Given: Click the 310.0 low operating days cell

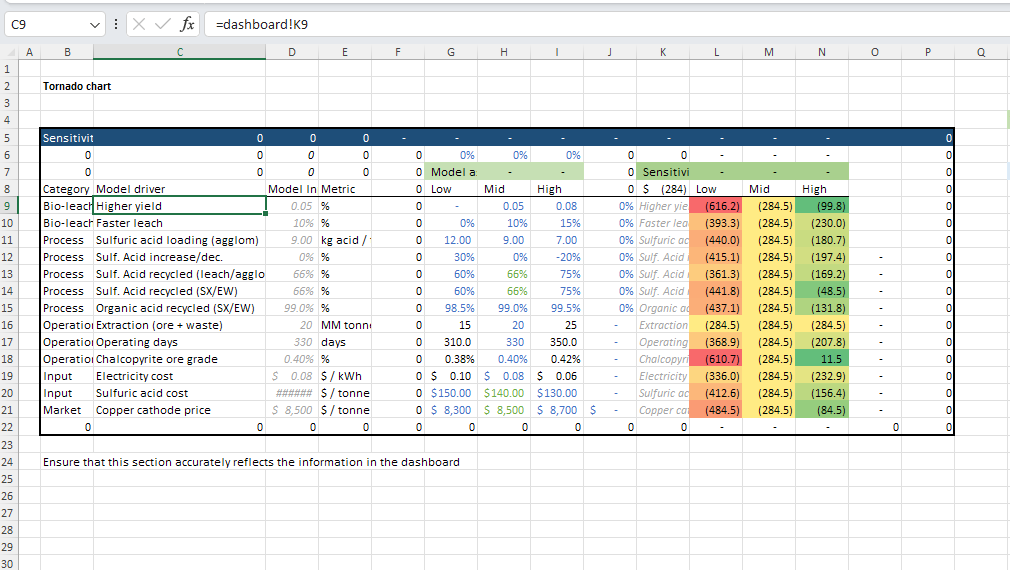Looking at the screenshot, I should (451, 342).
